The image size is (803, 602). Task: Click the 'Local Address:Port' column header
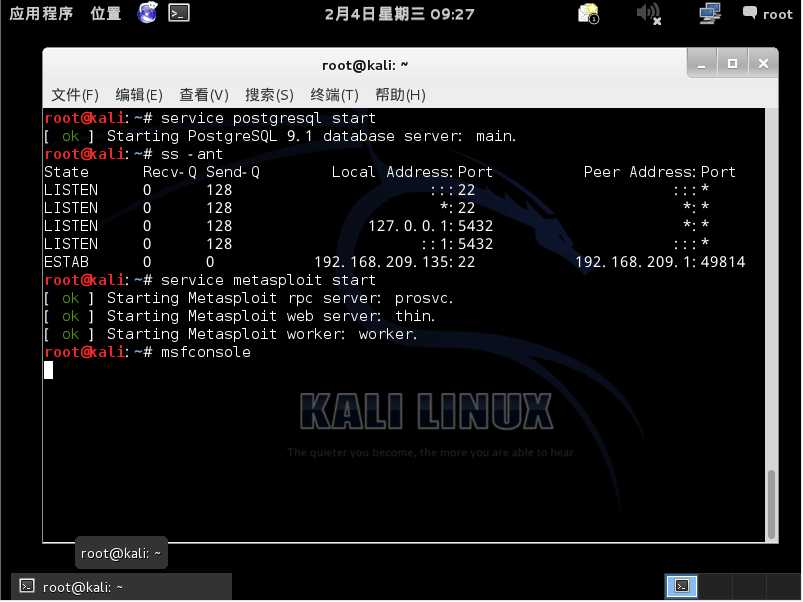412,172
